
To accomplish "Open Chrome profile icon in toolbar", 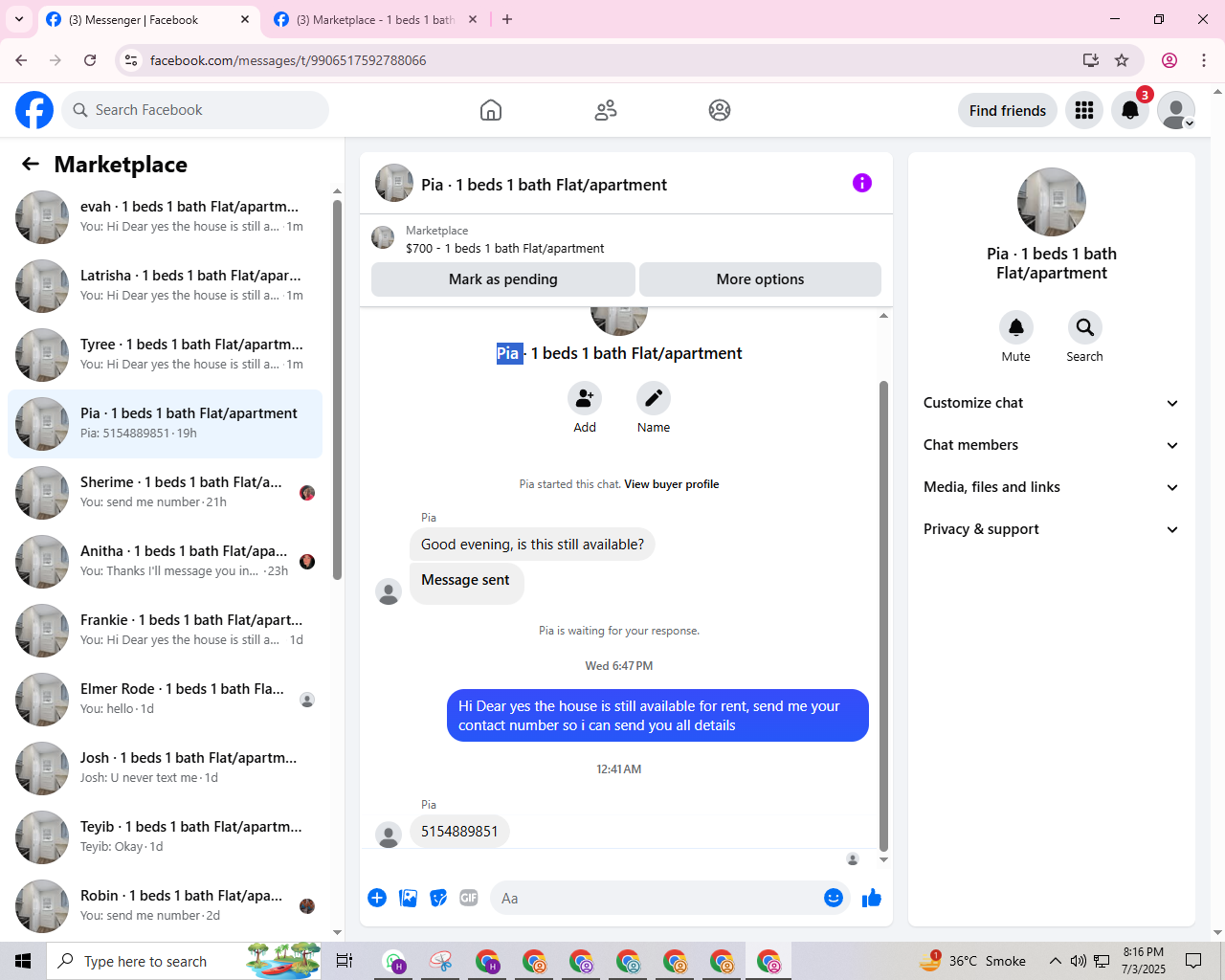I will (x=1169, y=60).
